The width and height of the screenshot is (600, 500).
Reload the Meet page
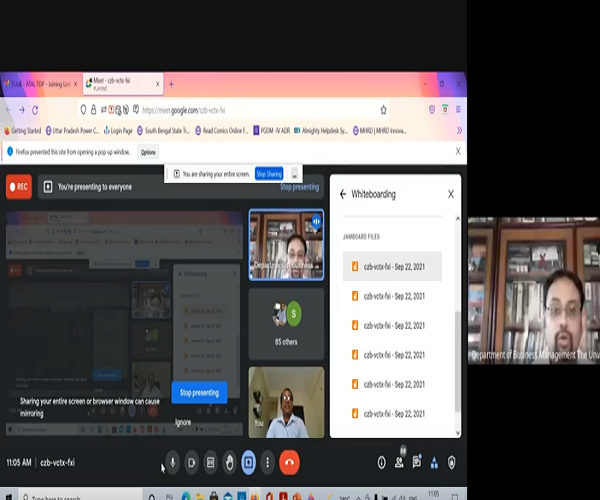35,110
